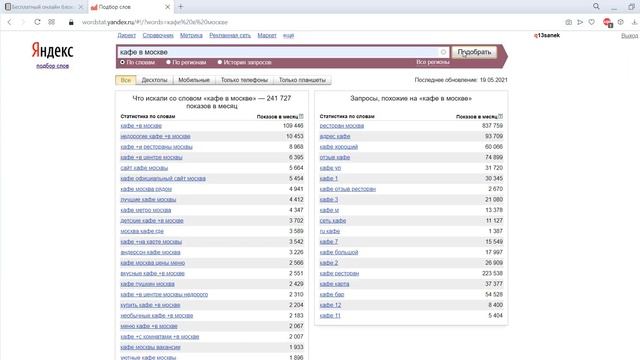Click the Яндекс logo
The height and width of the screenshot is (360, 640).
coord(53,51)
